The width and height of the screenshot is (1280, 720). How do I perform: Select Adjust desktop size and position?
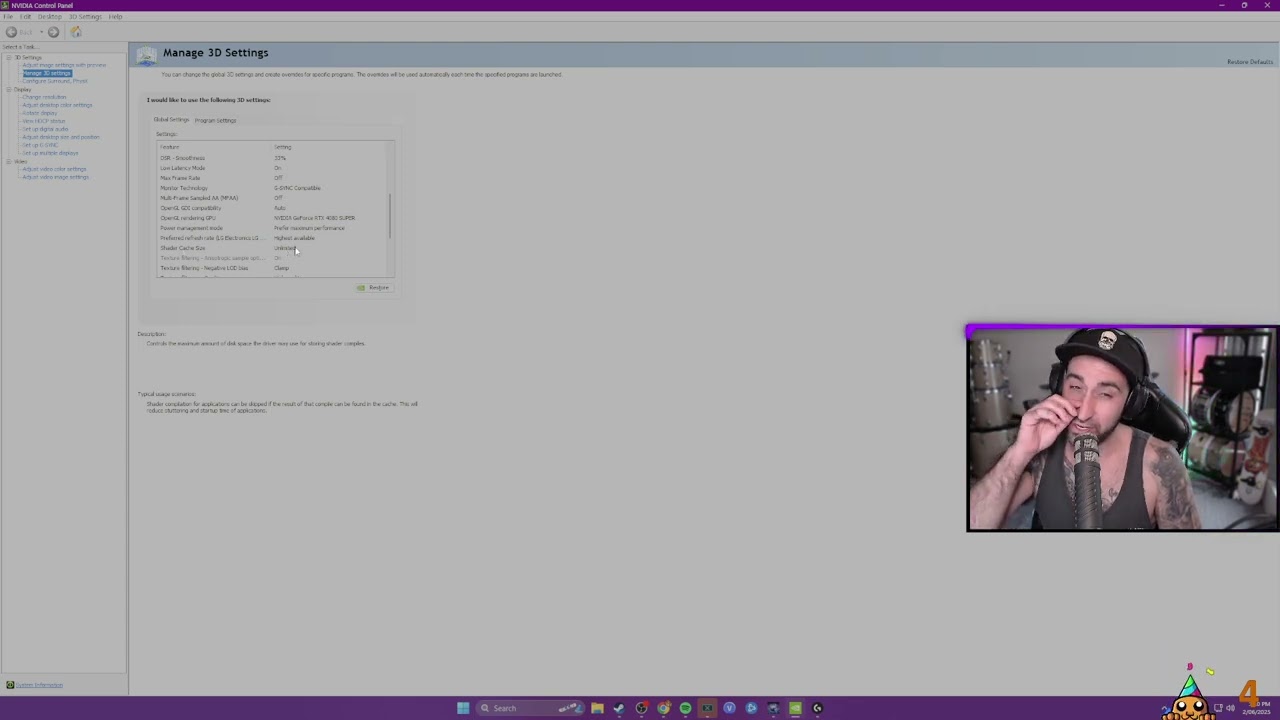point(61,137)
